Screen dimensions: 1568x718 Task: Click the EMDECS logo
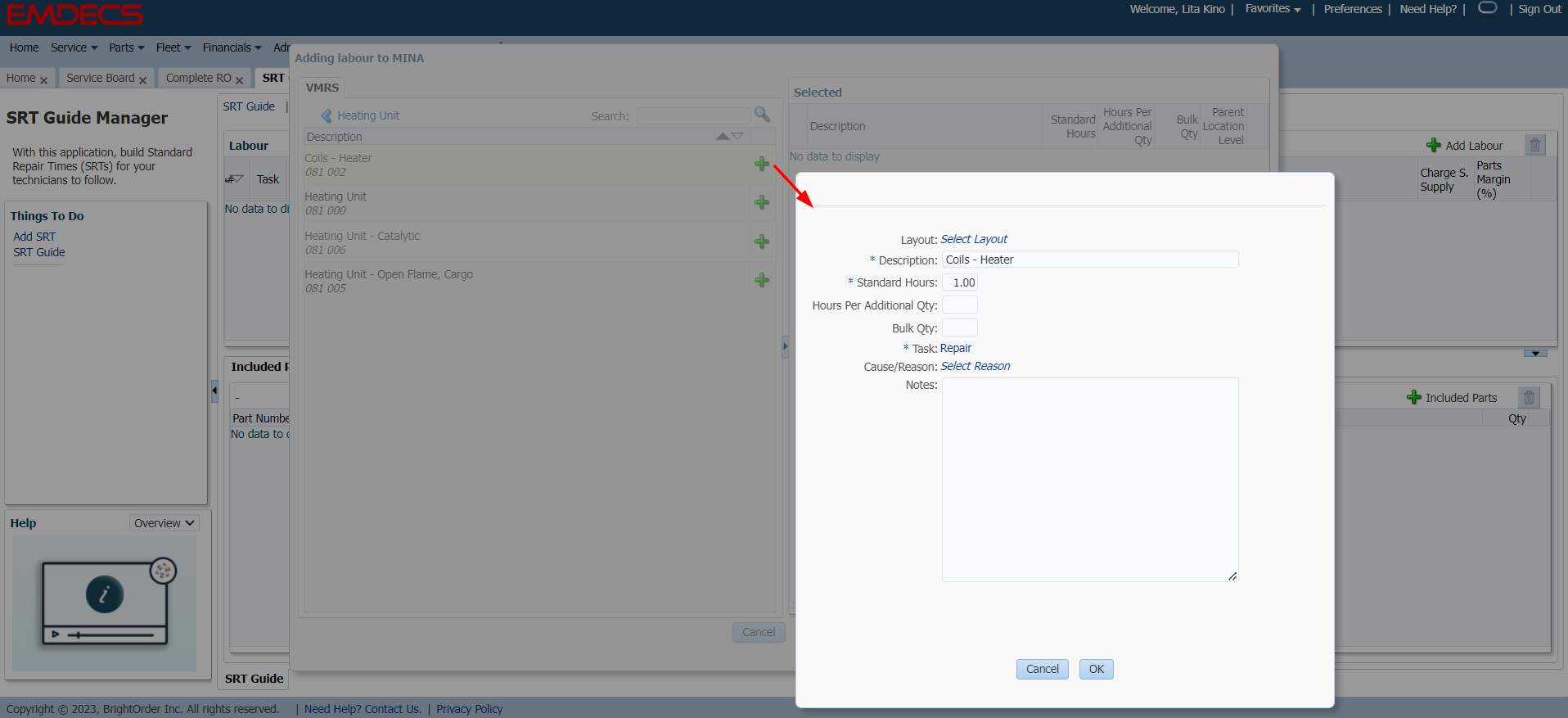point(74,15)
